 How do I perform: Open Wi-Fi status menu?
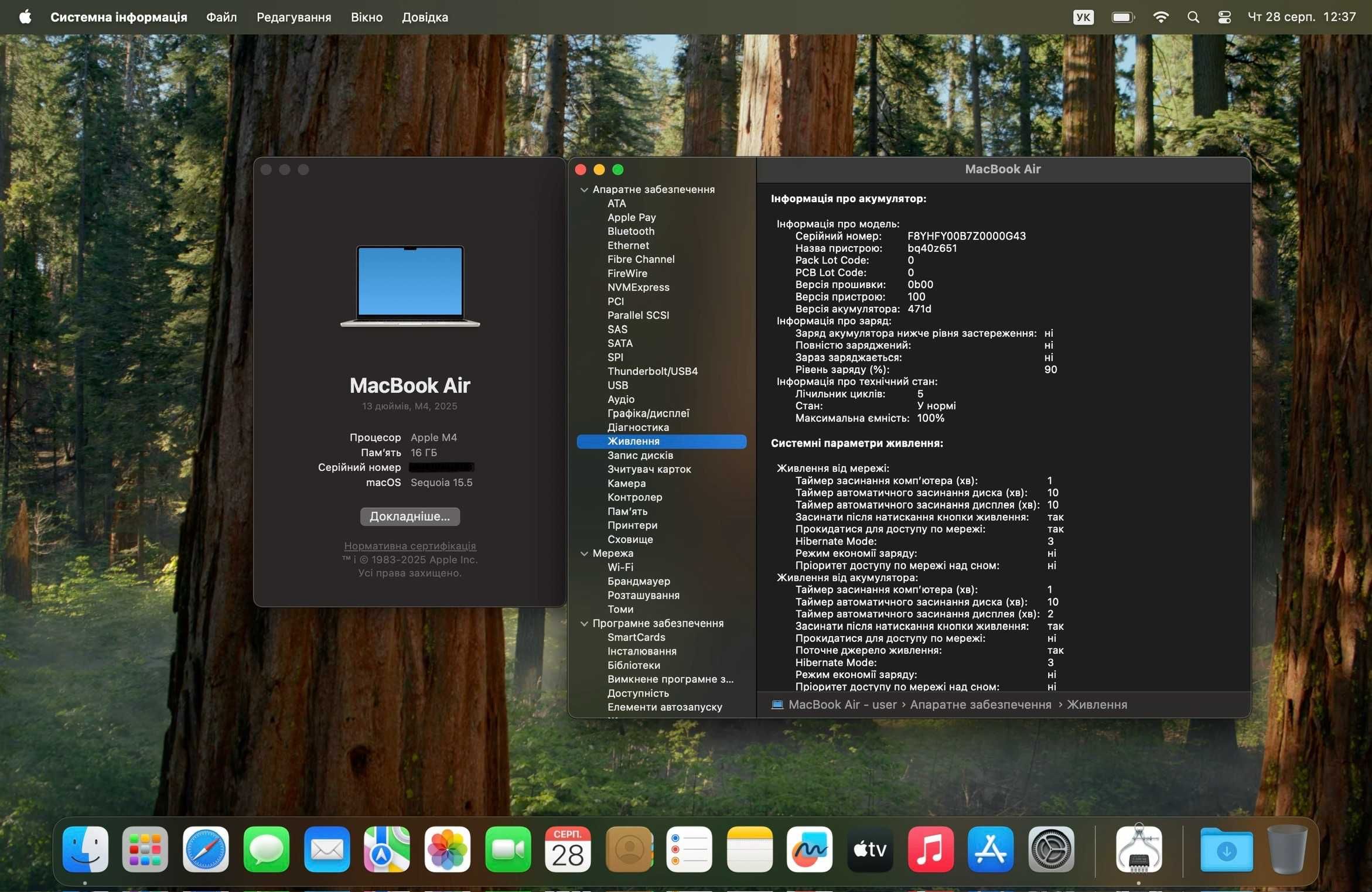(x=1161, y=17)
